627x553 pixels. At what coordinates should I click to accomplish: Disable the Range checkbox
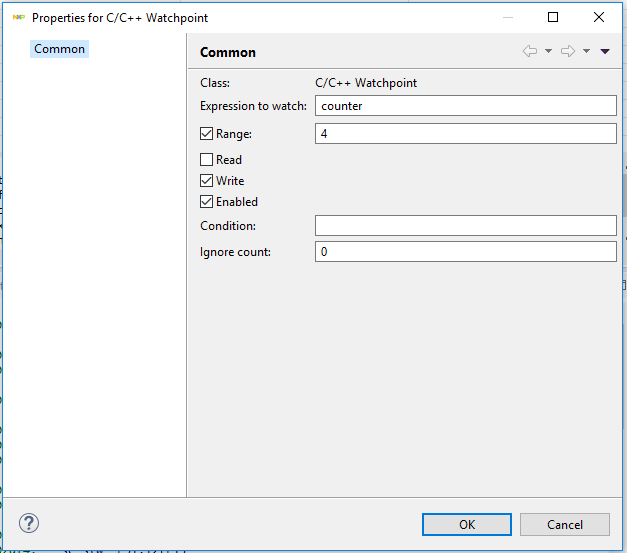coord(207,134)
